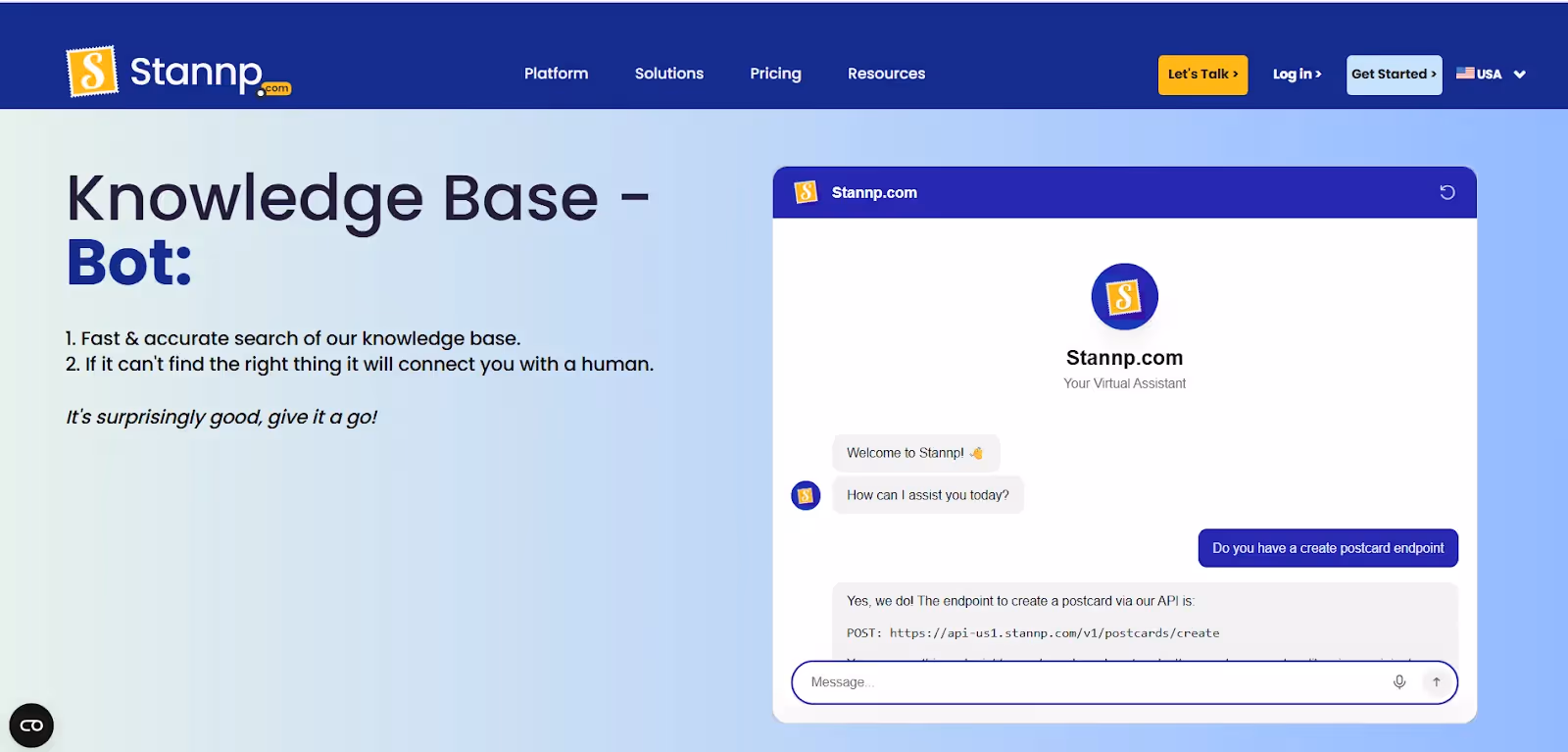Activate the microphone voice input

(1399, 682)
